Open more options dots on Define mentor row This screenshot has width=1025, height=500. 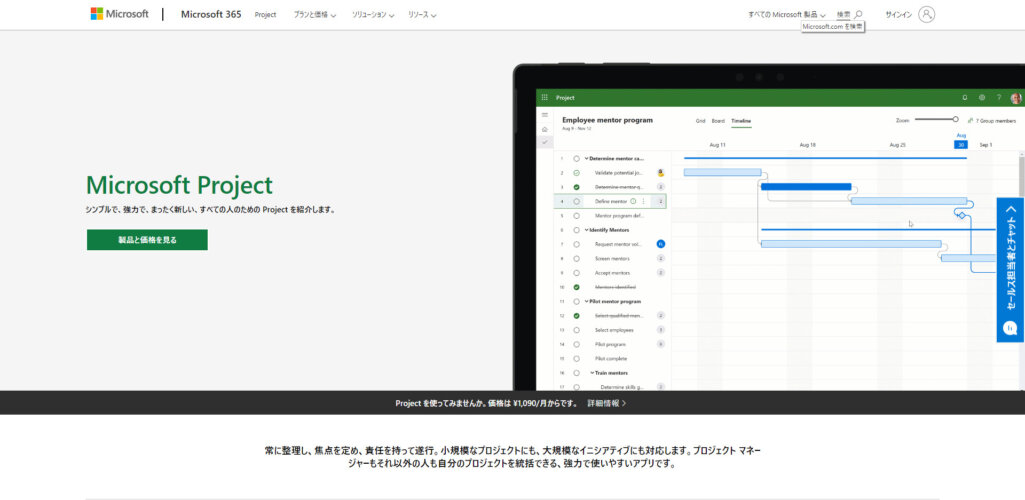643,201
